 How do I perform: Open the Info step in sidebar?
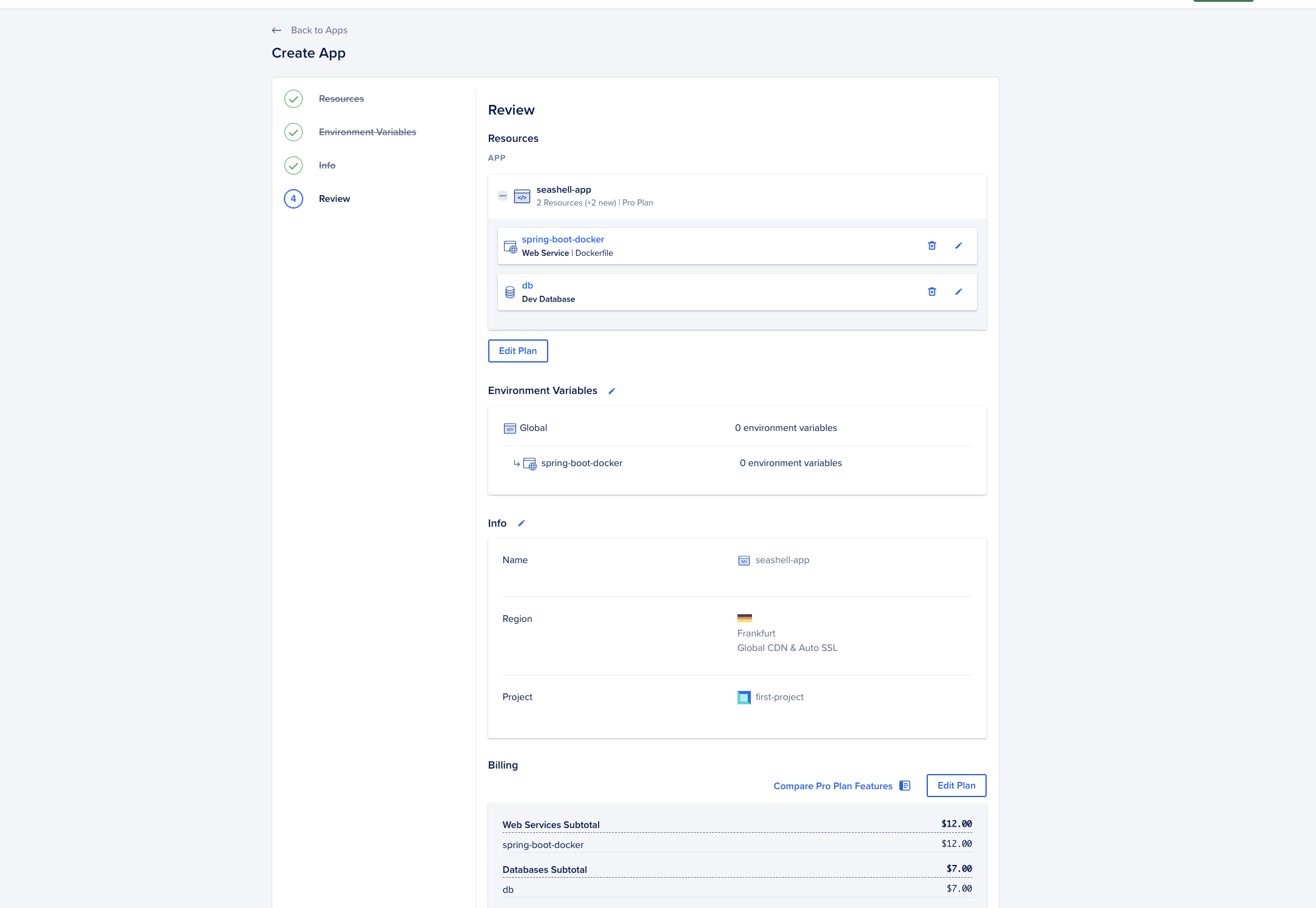tap(327, 165)
